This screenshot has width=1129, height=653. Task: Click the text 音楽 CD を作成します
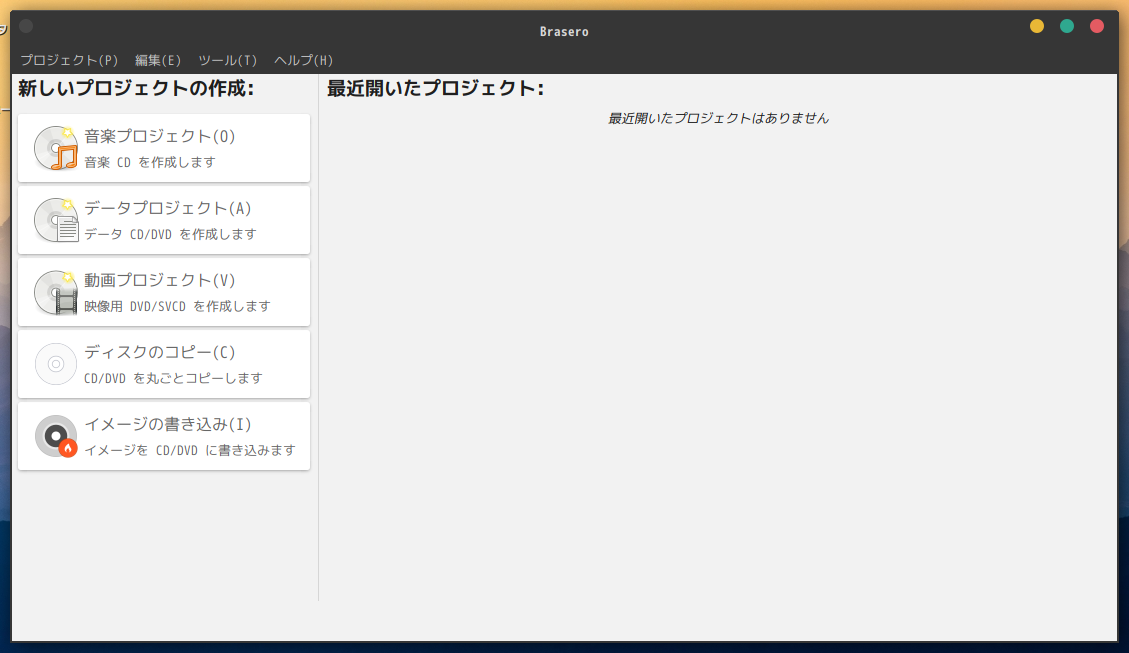[150, 163]
